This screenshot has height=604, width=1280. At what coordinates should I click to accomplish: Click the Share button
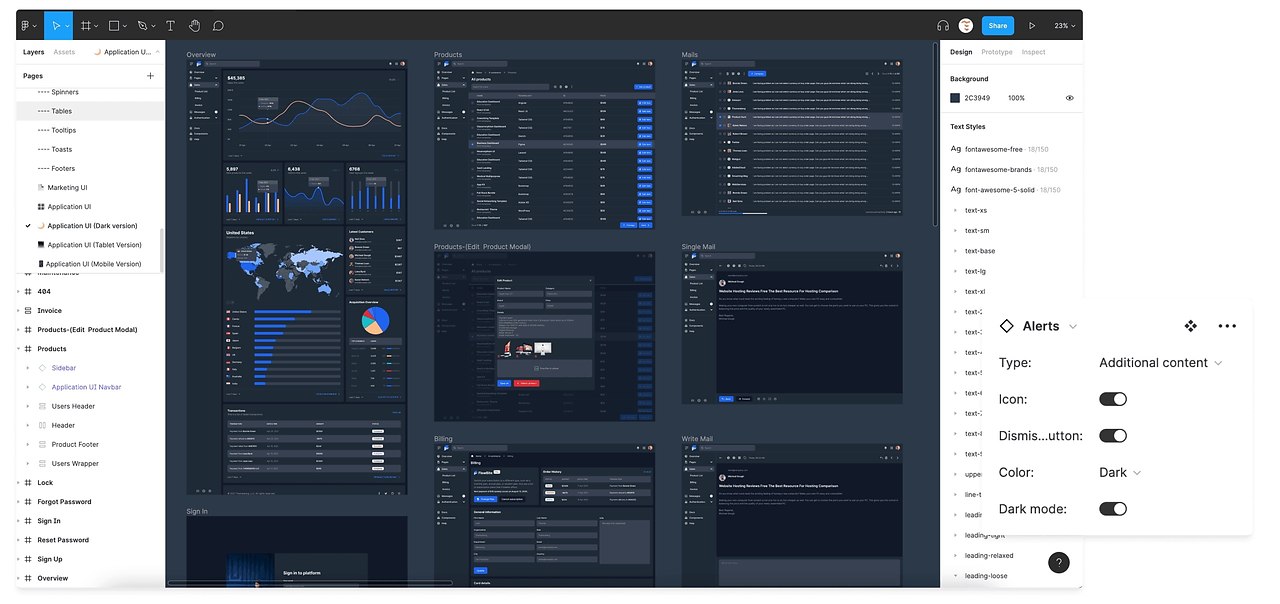pos(997,25)
